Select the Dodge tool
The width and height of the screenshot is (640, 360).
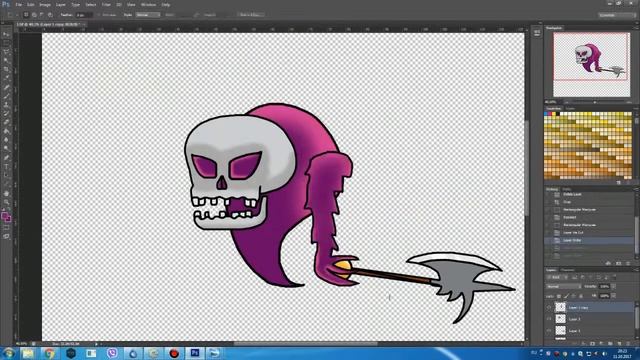click(x=6, y=149)
